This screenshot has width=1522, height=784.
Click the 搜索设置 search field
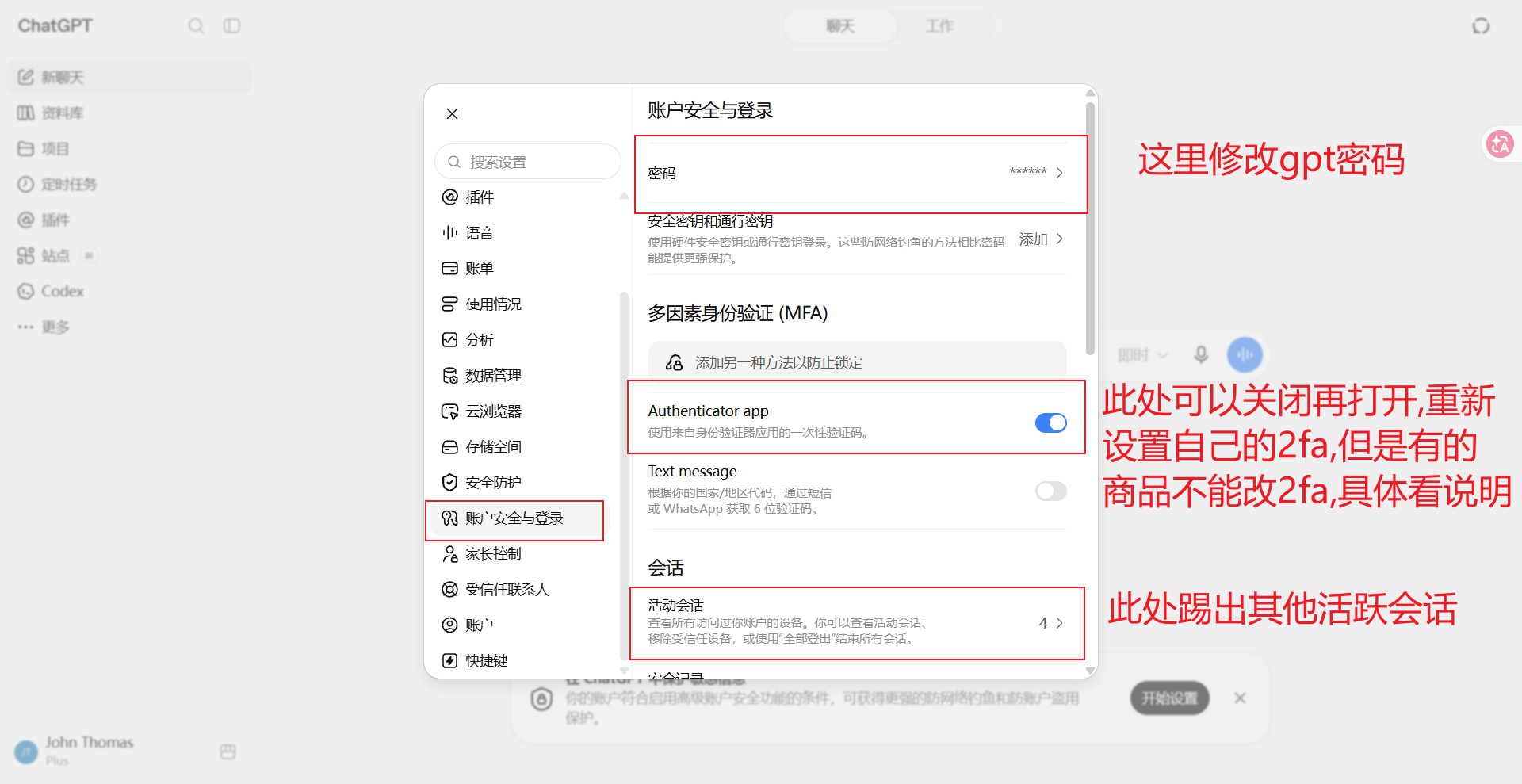pyautogui.click(x=528, y=162)
